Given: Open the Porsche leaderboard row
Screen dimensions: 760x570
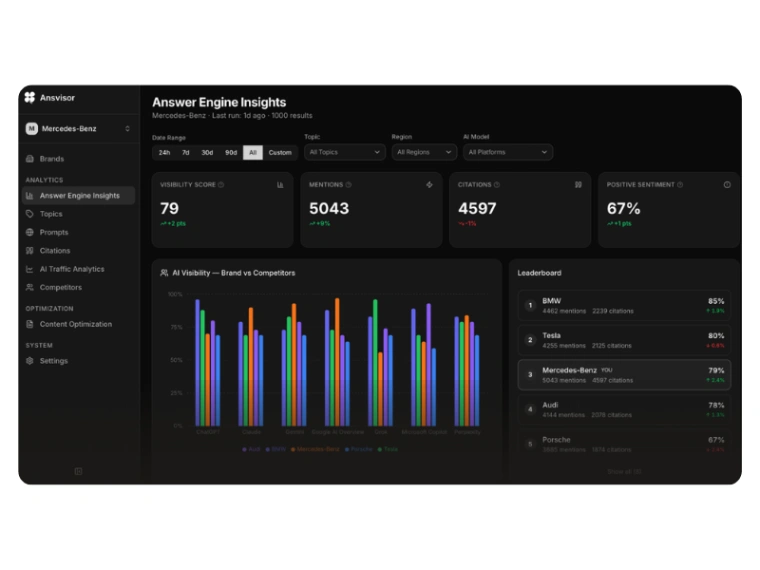Looking at the screenshot, I should click(x=624, y=444).
